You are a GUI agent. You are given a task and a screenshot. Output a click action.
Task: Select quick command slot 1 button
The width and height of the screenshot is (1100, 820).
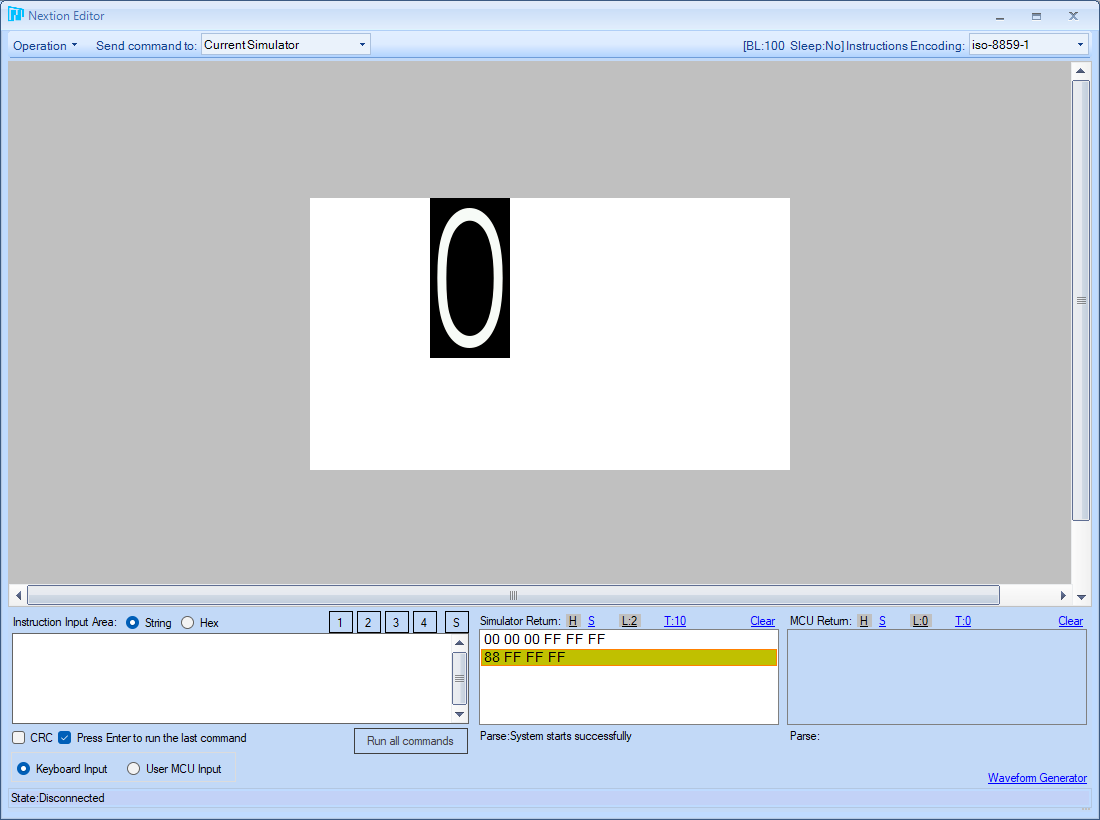(x=341, y=622)
